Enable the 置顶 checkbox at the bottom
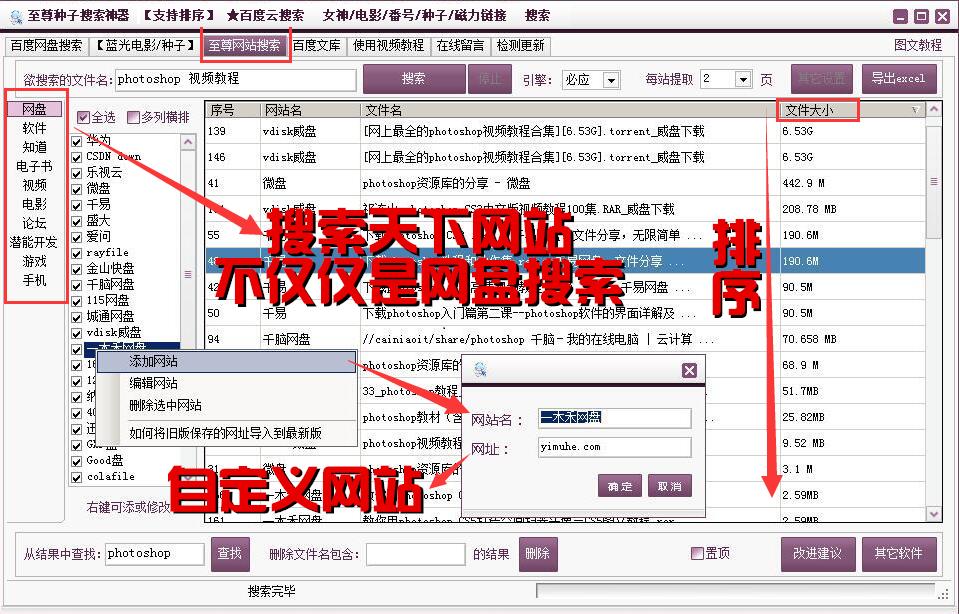Image resolution: width=959 pixels, height=614 pixels. click(x=696, y=554)
